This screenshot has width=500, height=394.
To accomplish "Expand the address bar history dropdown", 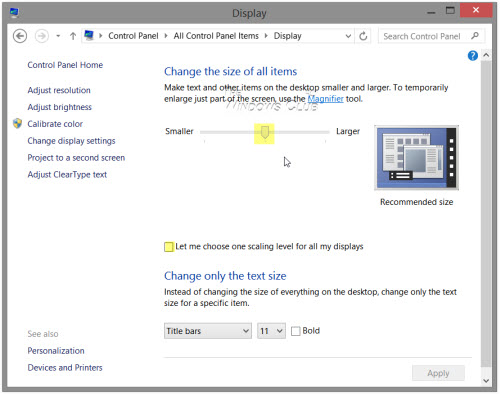I will point(348,36).
